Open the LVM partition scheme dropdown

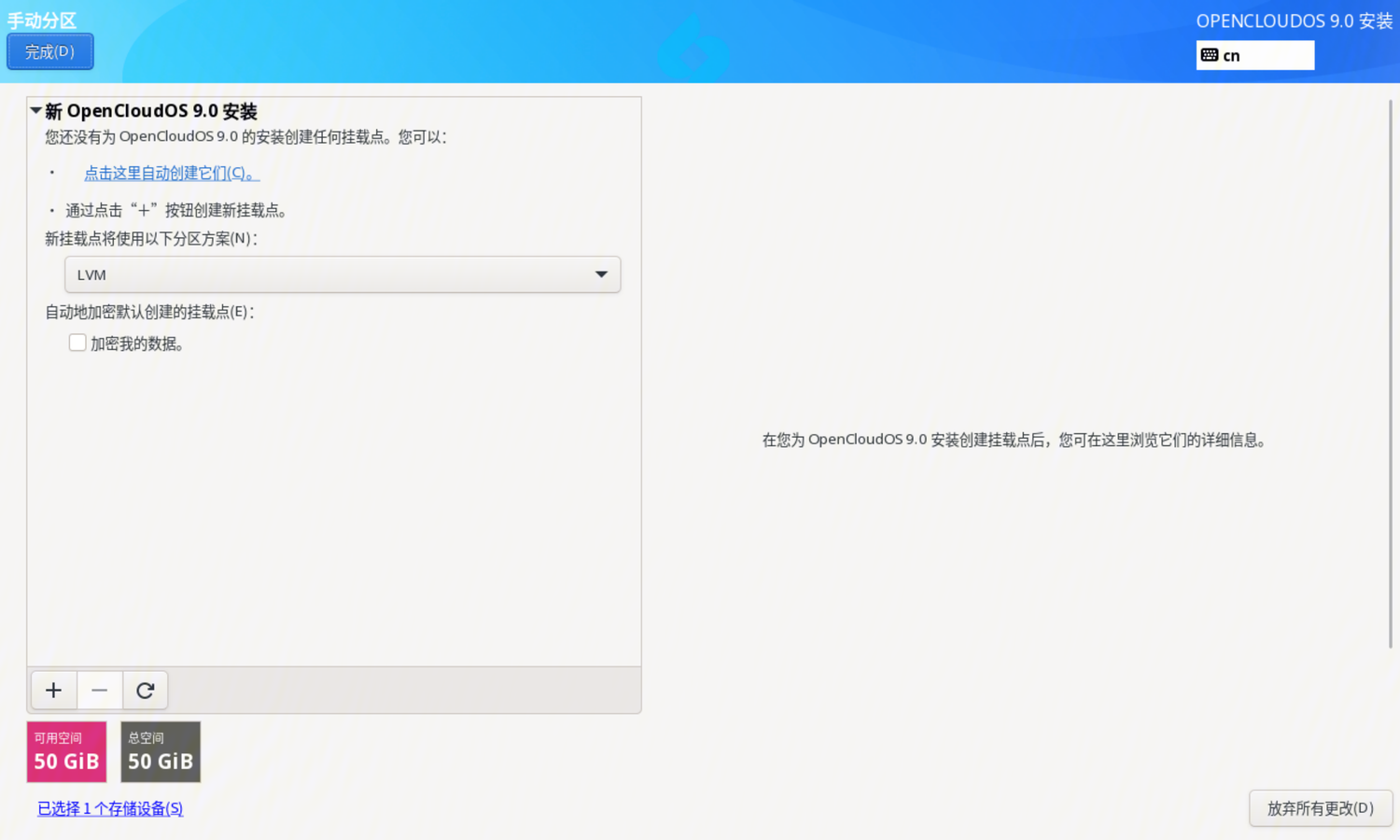[x=343, y=274]
